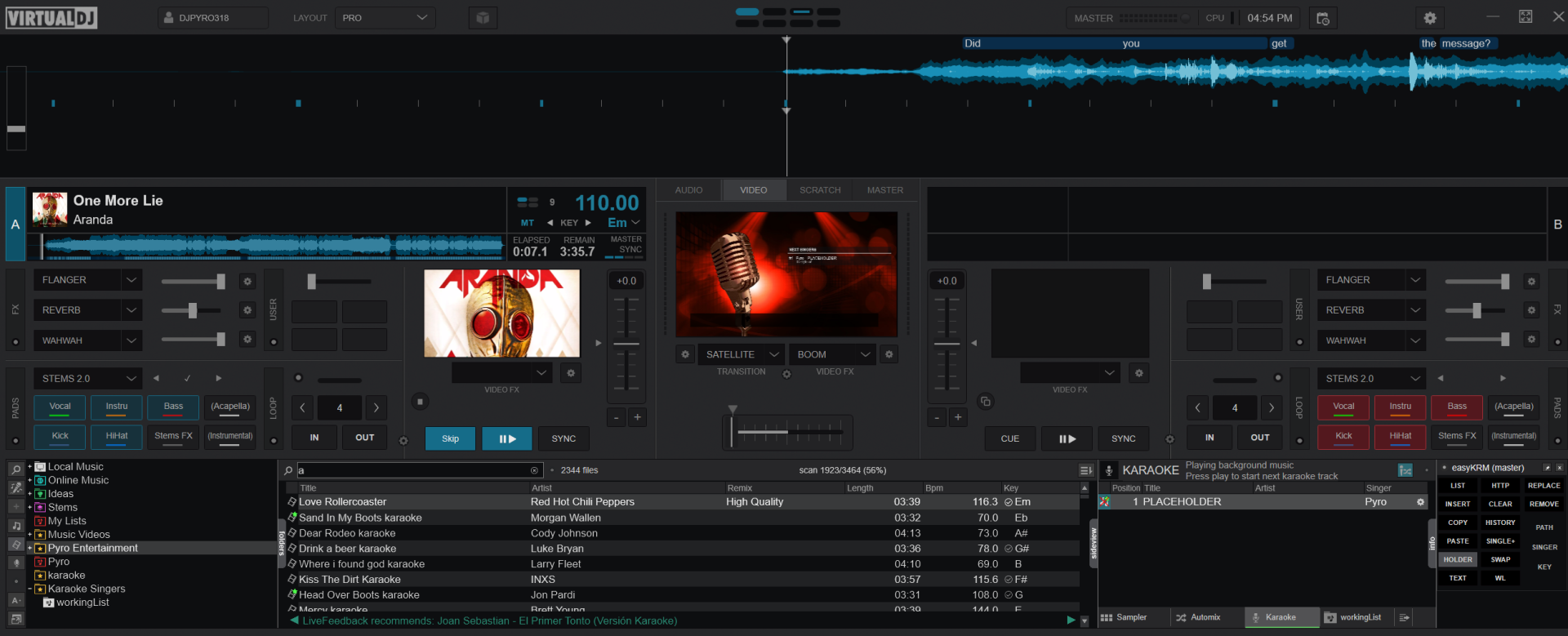
Task: Click the karaoke singer shuffle icon
Action: click(1405, 470)
